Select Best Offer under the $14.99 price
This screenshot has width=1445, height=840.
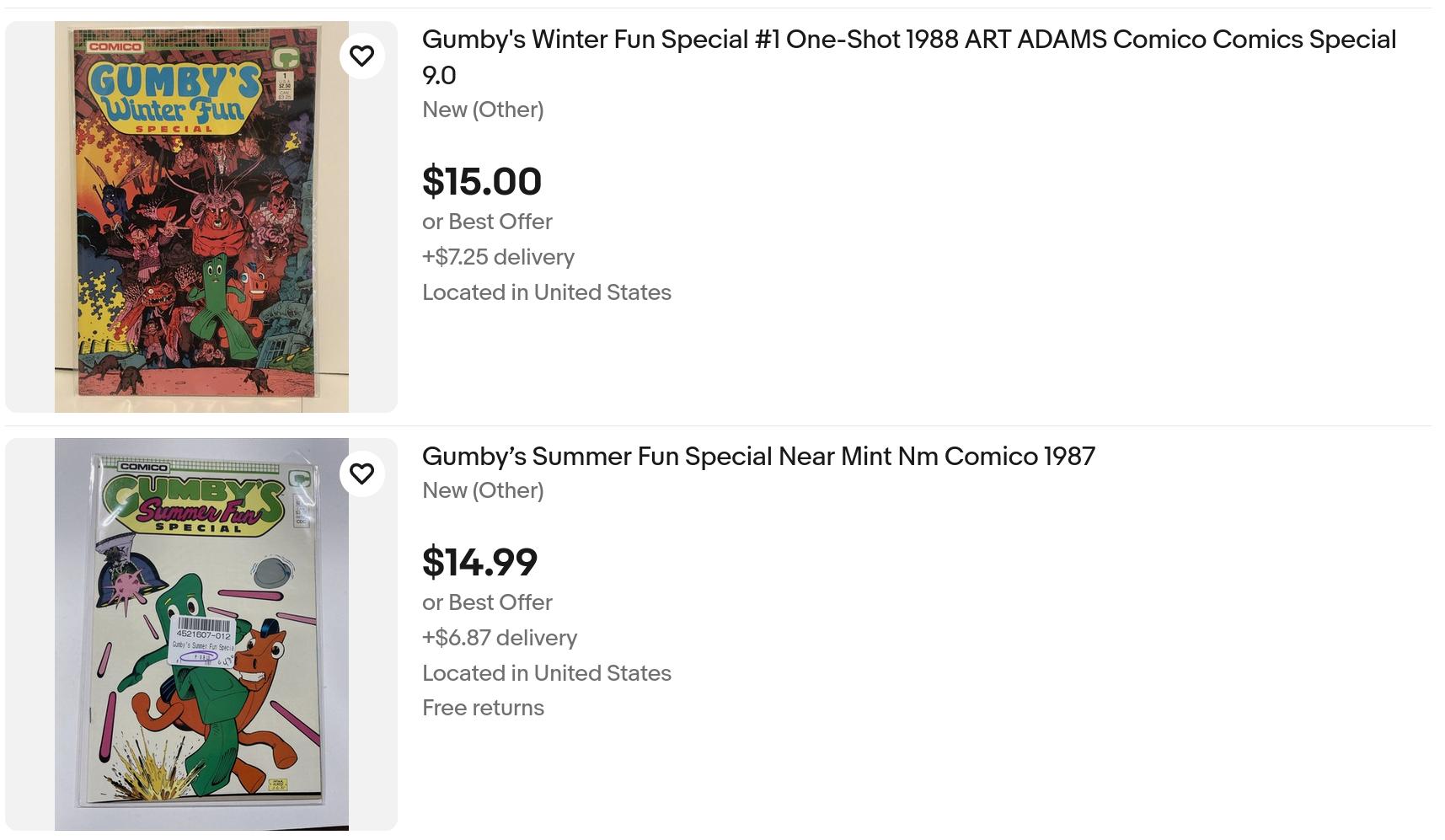[487, 602]
